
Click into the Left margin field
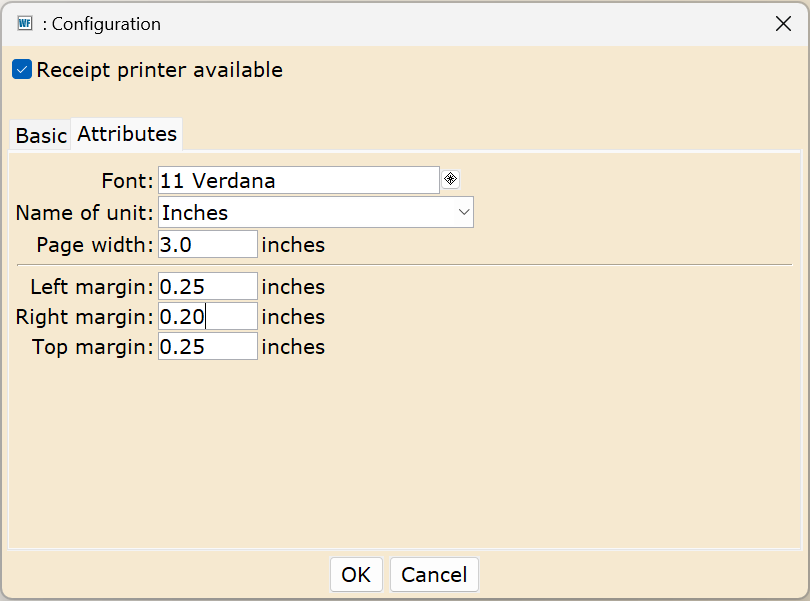(207, 287)
